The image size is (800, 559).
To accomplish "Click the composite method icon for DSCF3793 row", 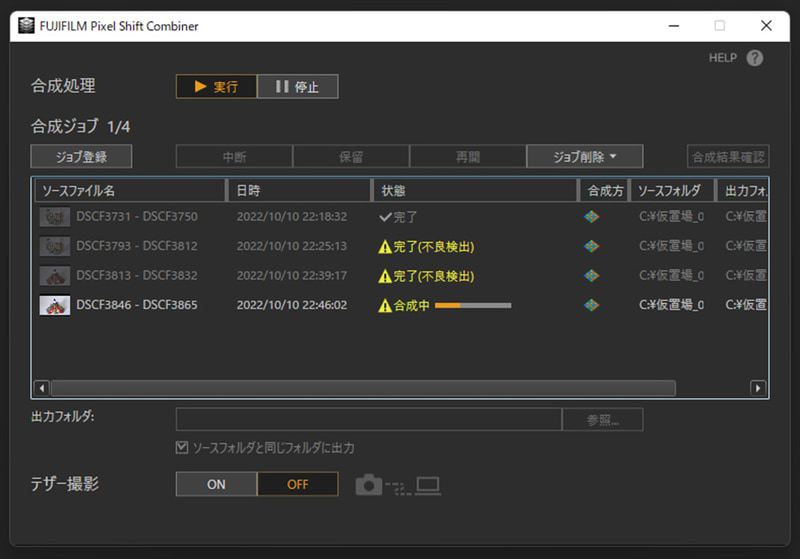I will (x=591, y=246).
